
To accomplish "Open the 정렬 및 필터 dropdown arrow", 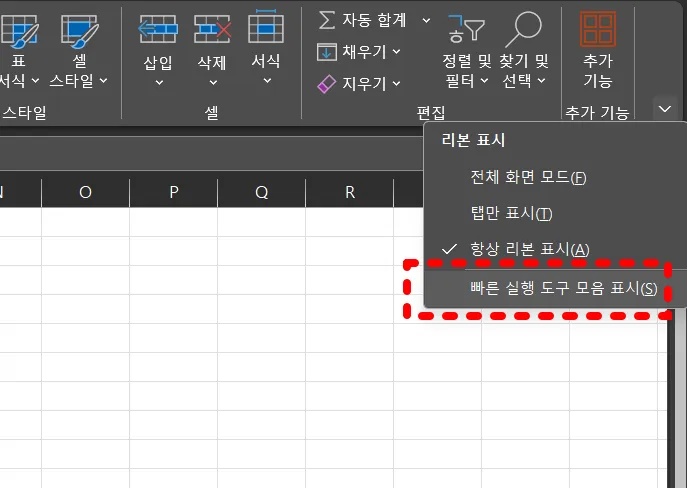I will coord(484,81).
